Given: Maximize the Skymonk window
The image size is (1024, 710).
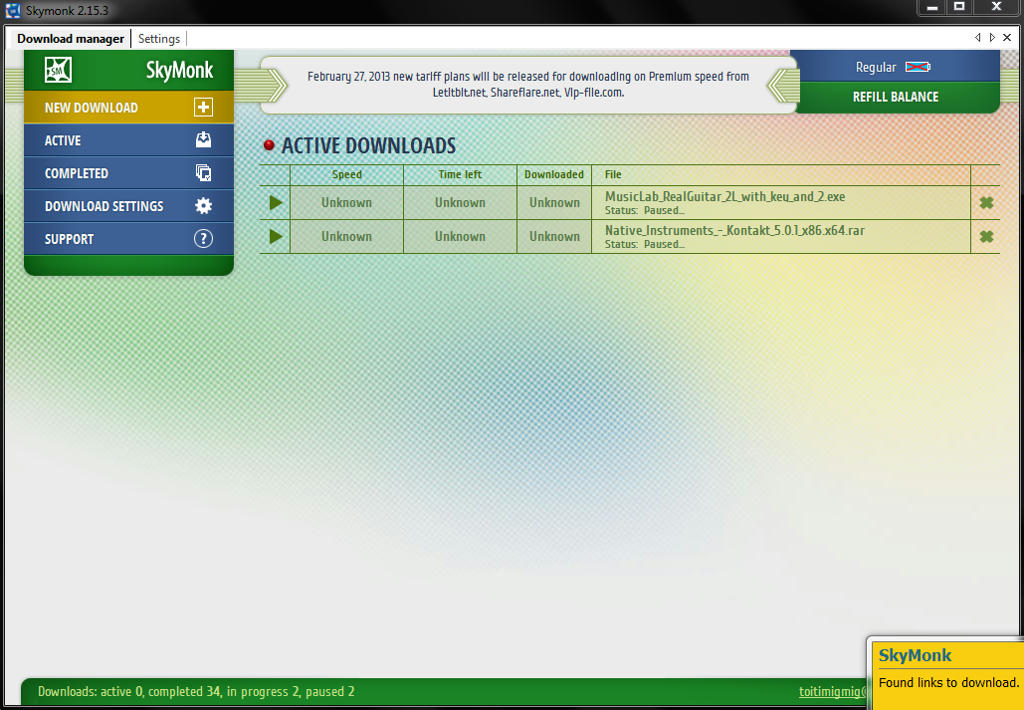Looking at the screenshot, I should coord(959,7).
